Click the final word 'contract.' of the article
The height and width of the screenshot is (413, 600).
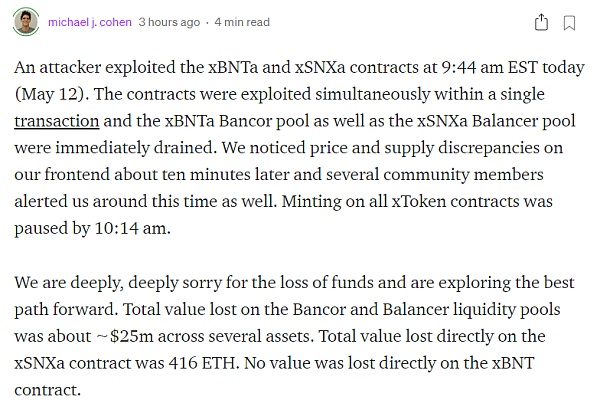[x=47, y=390]
